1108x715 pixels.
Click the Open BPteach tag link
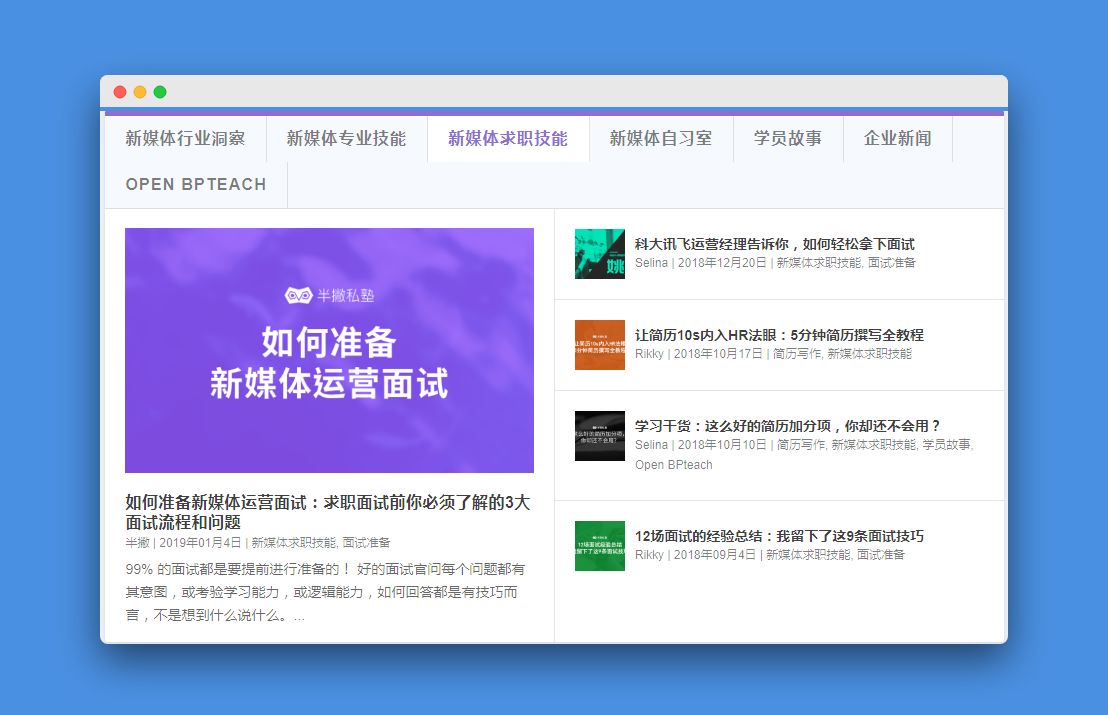(675, 465)
